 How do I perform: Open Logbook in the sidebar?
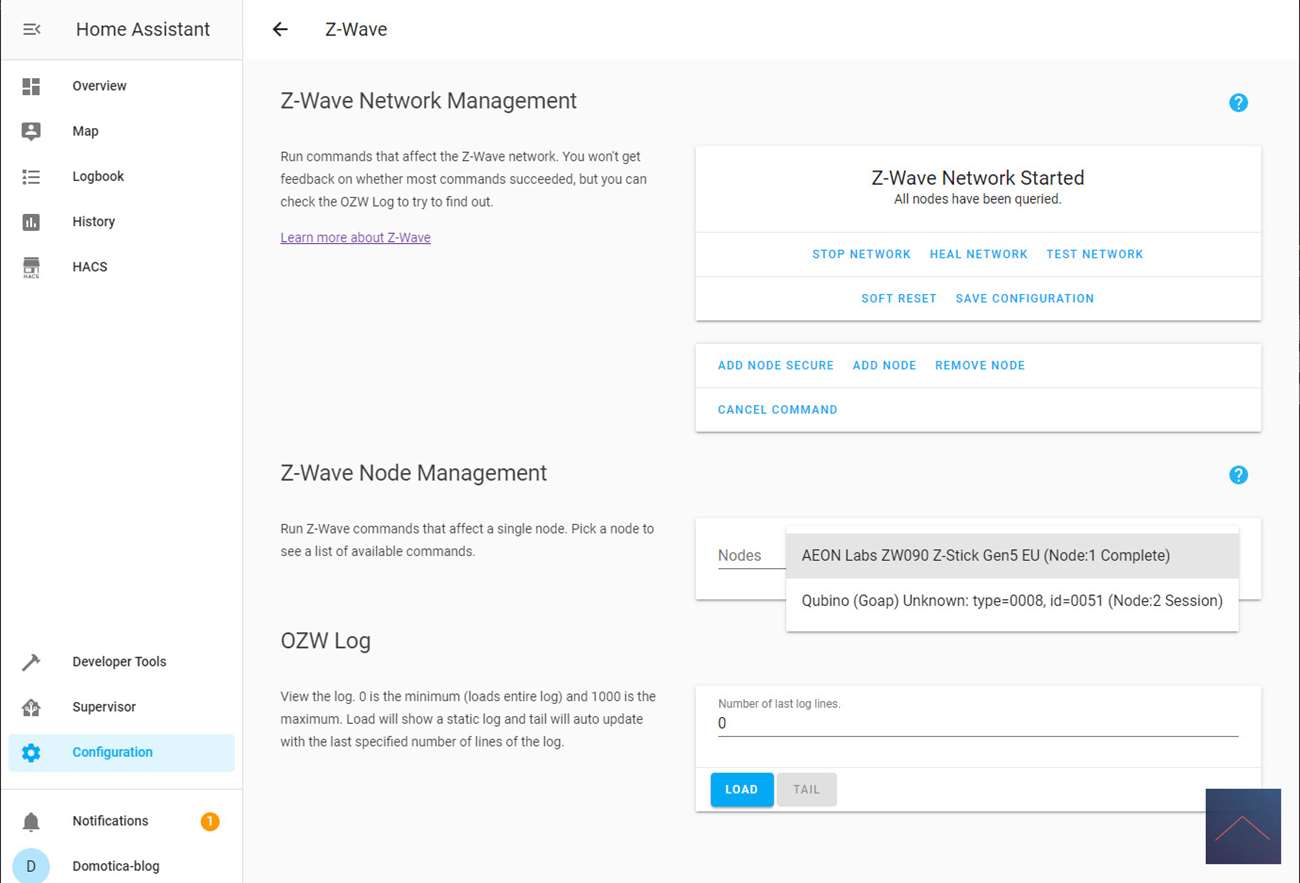click(98, 177)
